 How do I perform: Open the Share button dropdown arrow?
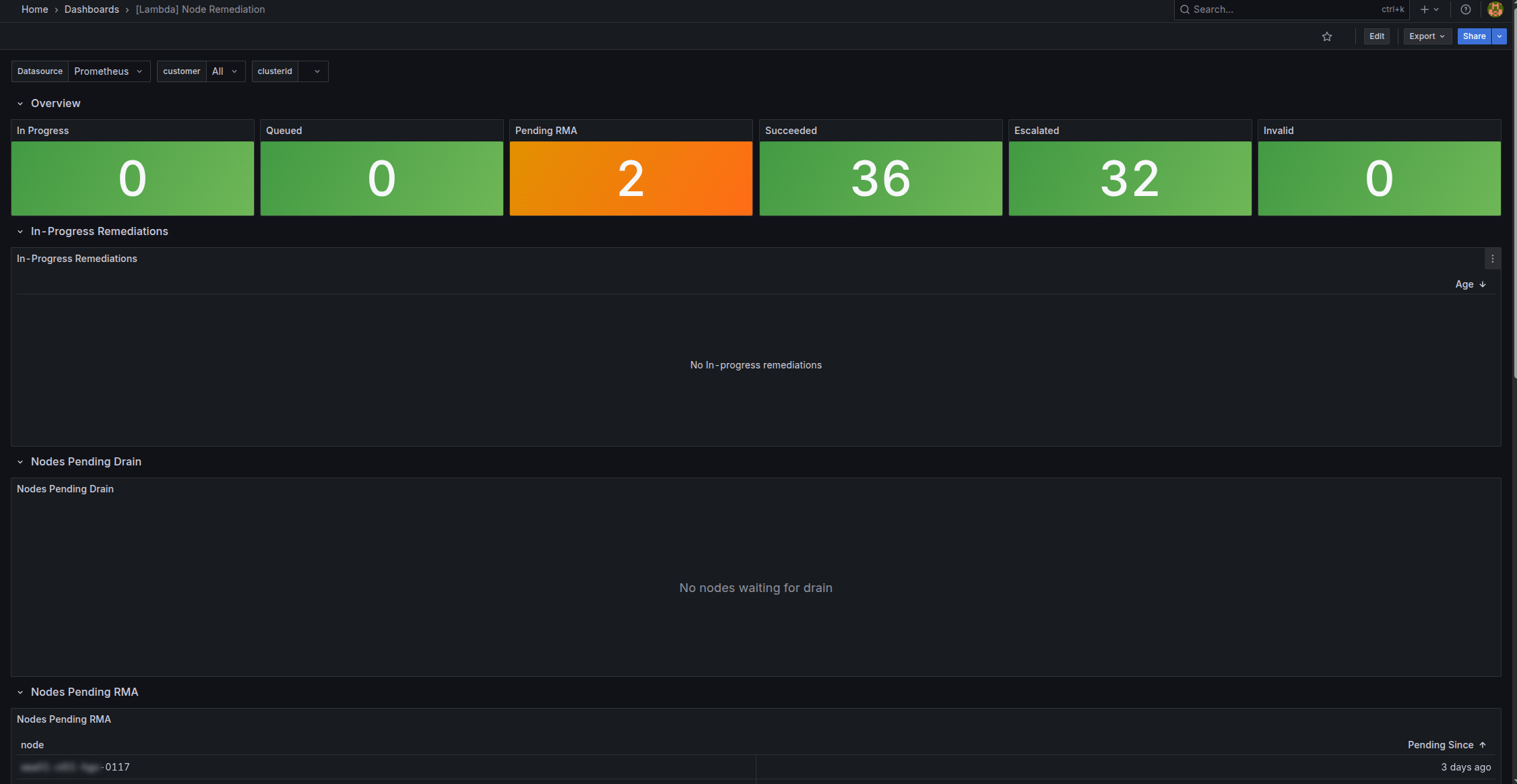(1499, 36)
